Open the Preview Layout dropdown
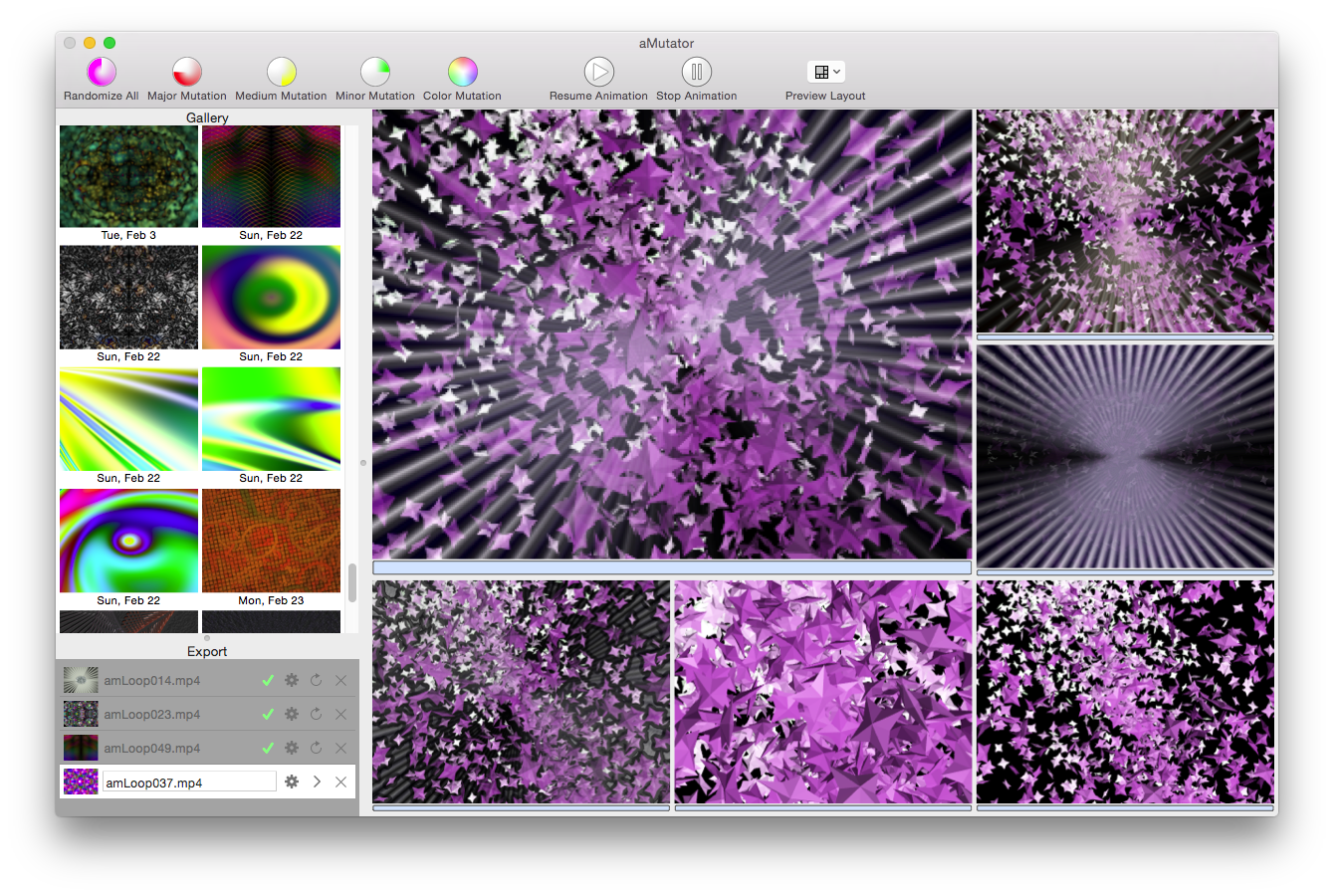 coord(825,72)
